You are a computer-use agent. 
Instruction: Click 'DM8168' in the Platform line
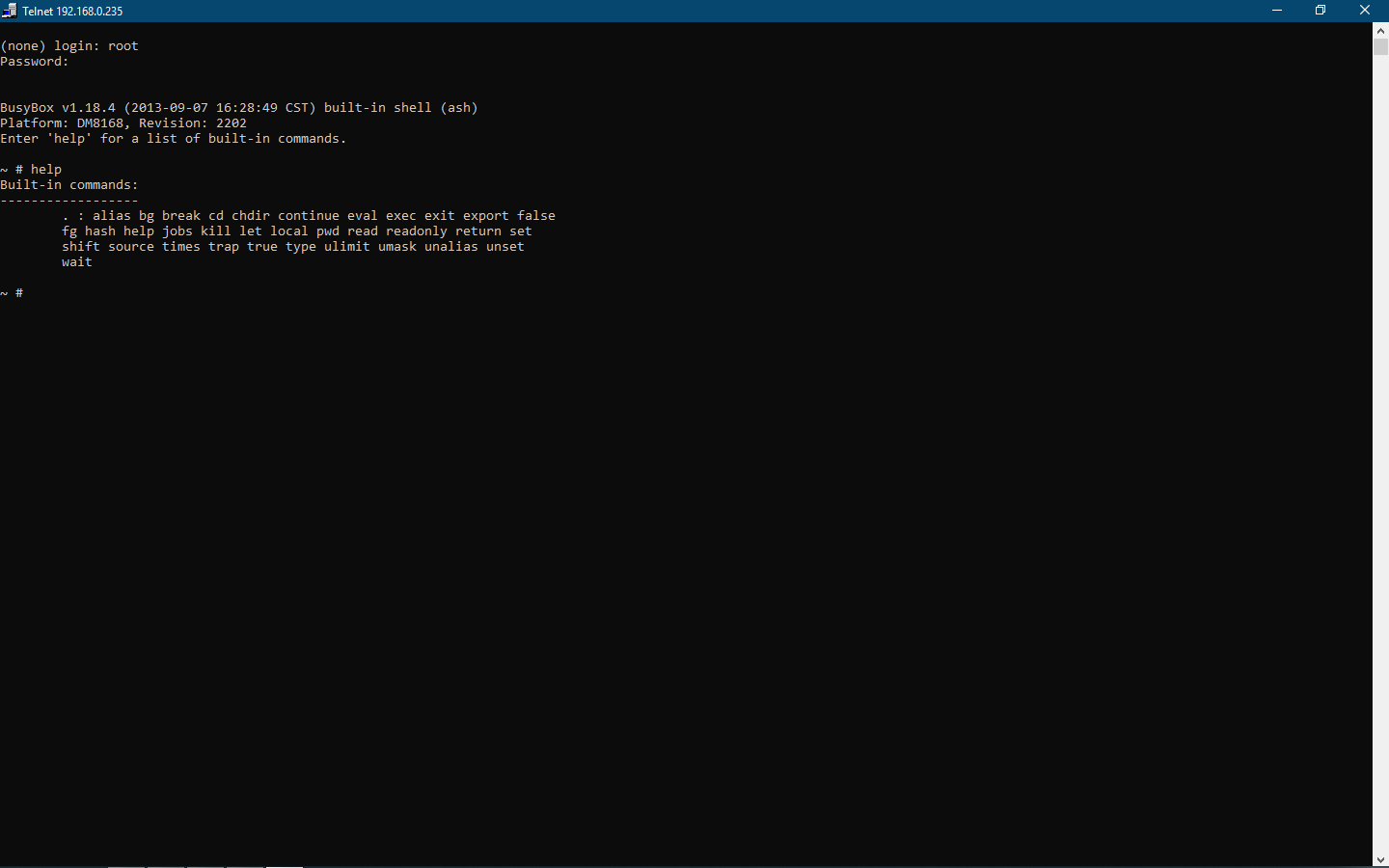click(100, 123)
